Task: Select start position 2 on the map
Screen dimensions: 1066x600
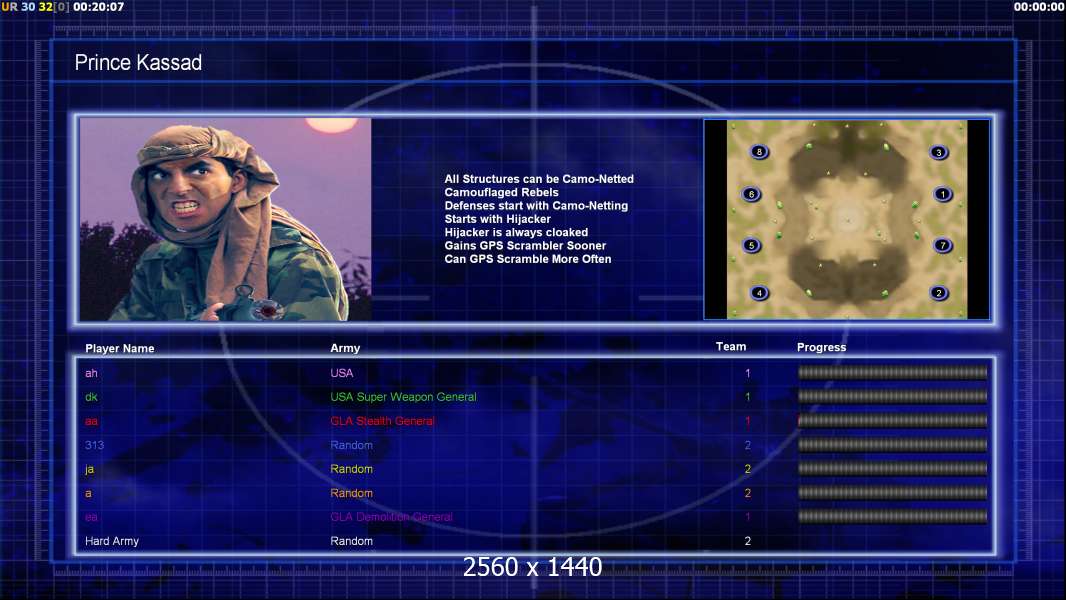Action: (x=939, y=293)
